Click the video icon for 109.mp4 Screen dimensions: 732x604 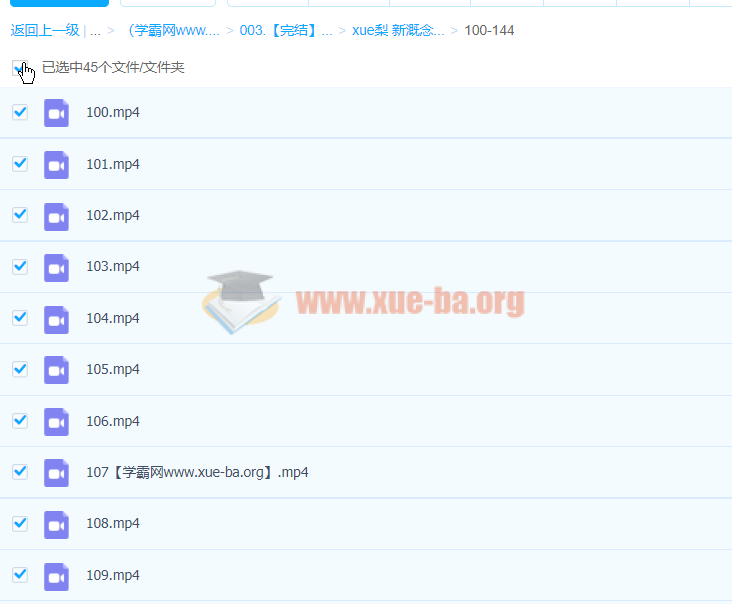pos(56,576)
